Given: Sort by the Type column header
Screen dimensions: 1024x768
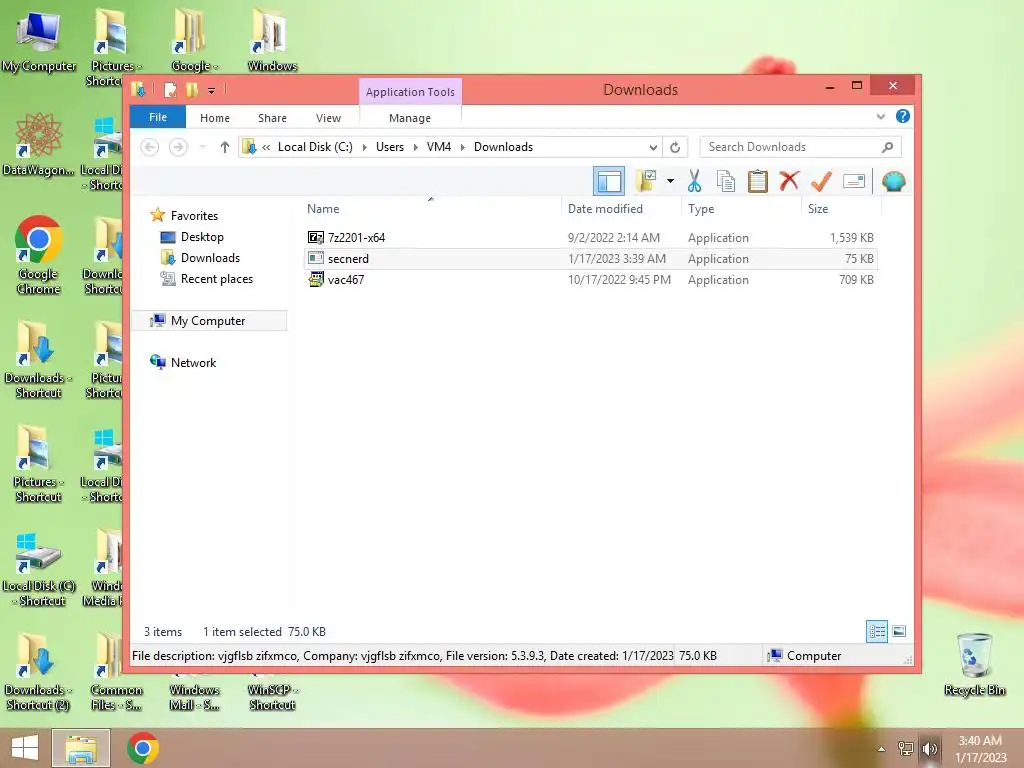Looking at the screenshot, I should 741,209.
